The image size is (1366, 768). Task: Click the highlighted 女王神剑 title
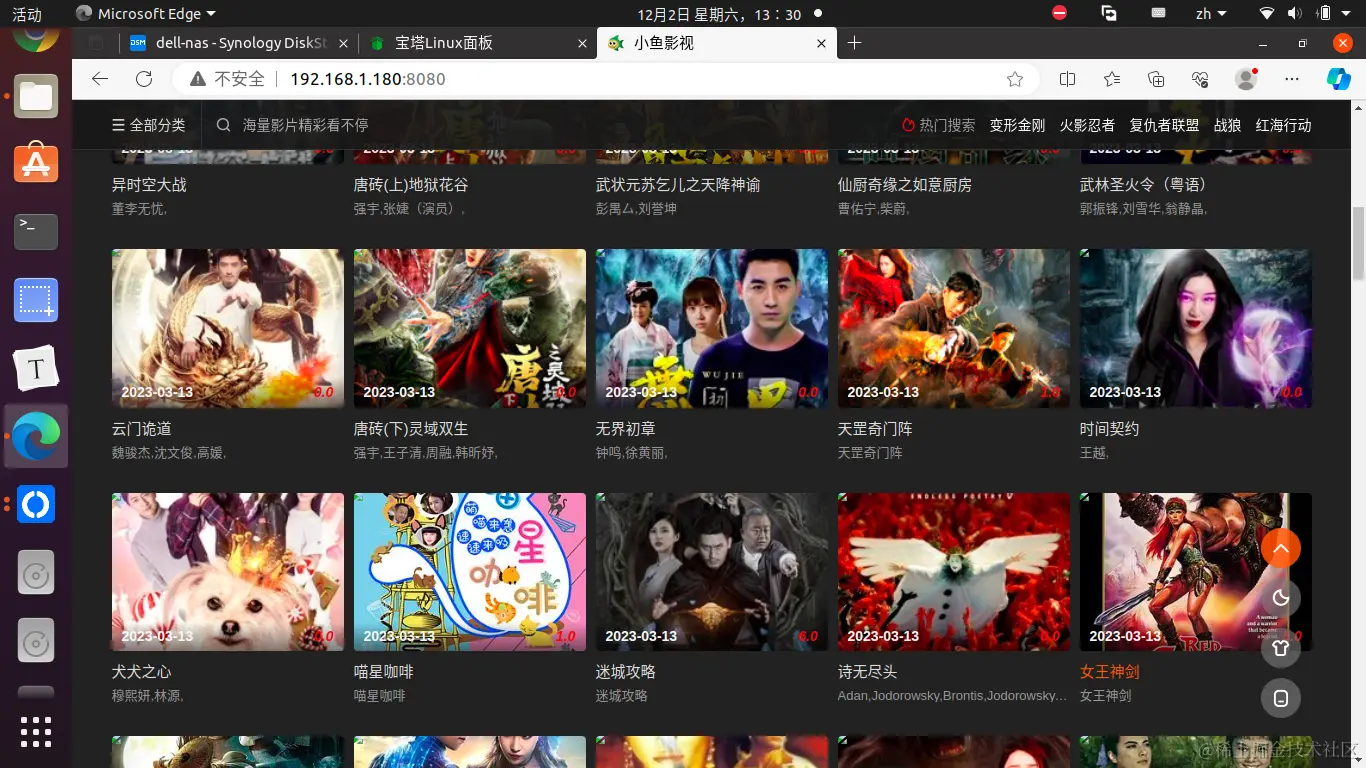tap(1110, 672)
